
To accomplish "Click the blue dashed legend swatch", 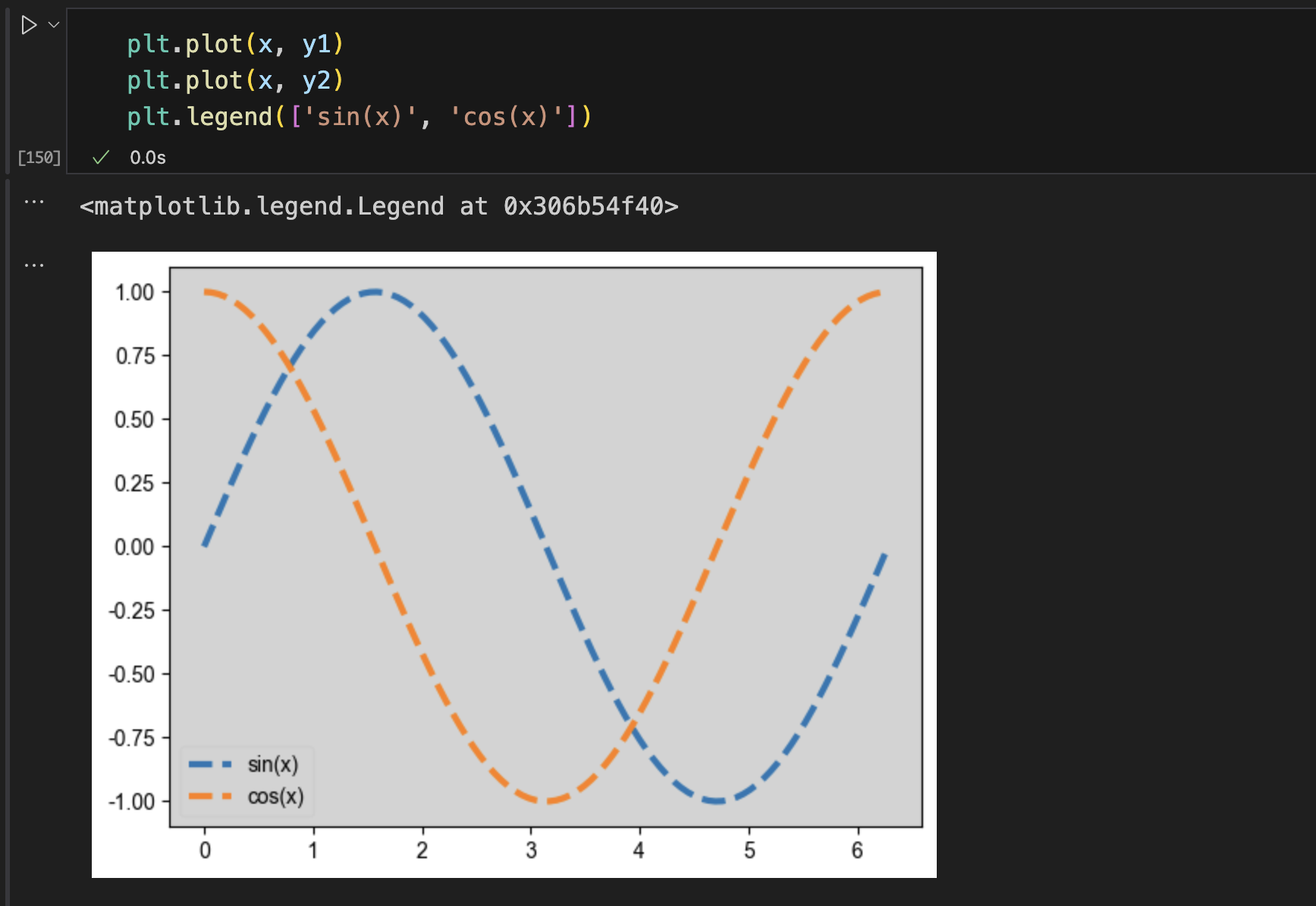I will click(210, 765).
